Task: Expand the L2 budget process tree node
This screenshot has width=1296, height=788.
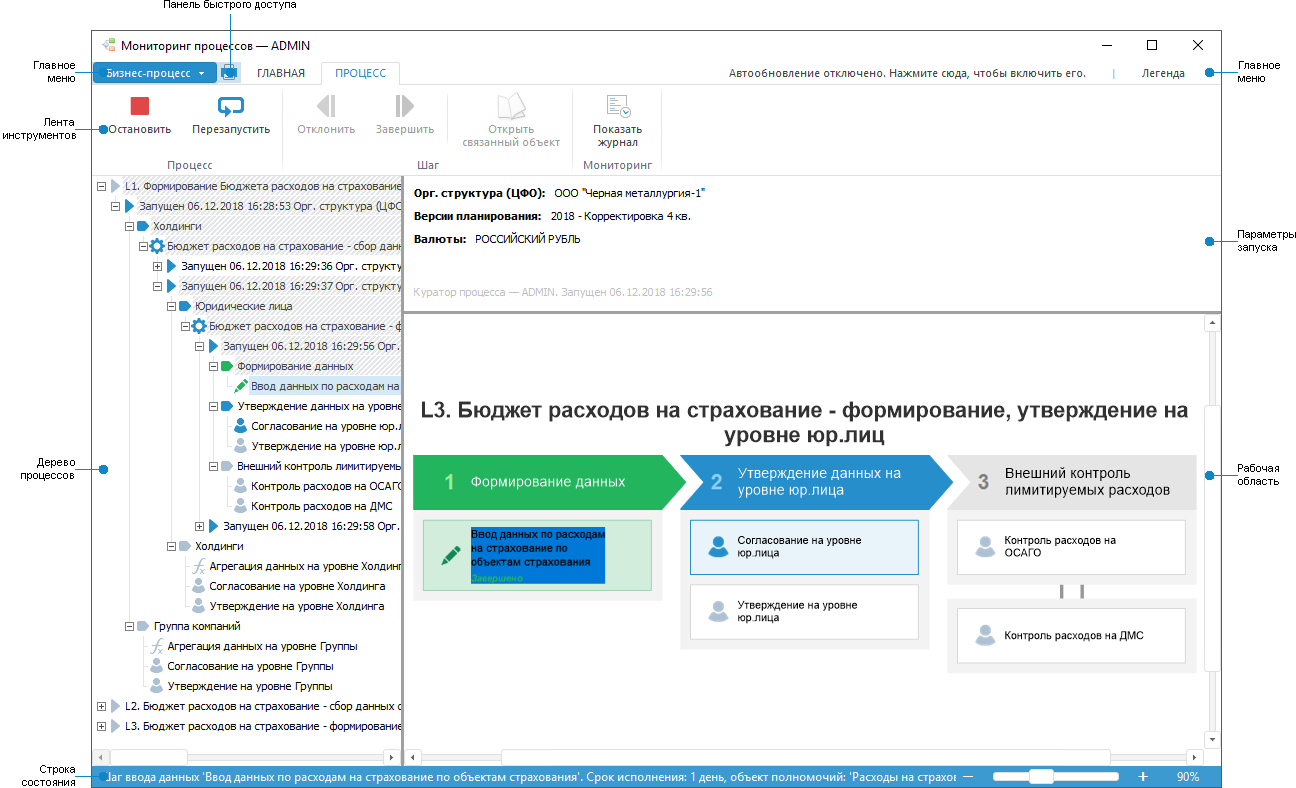Action: [101, 706]
